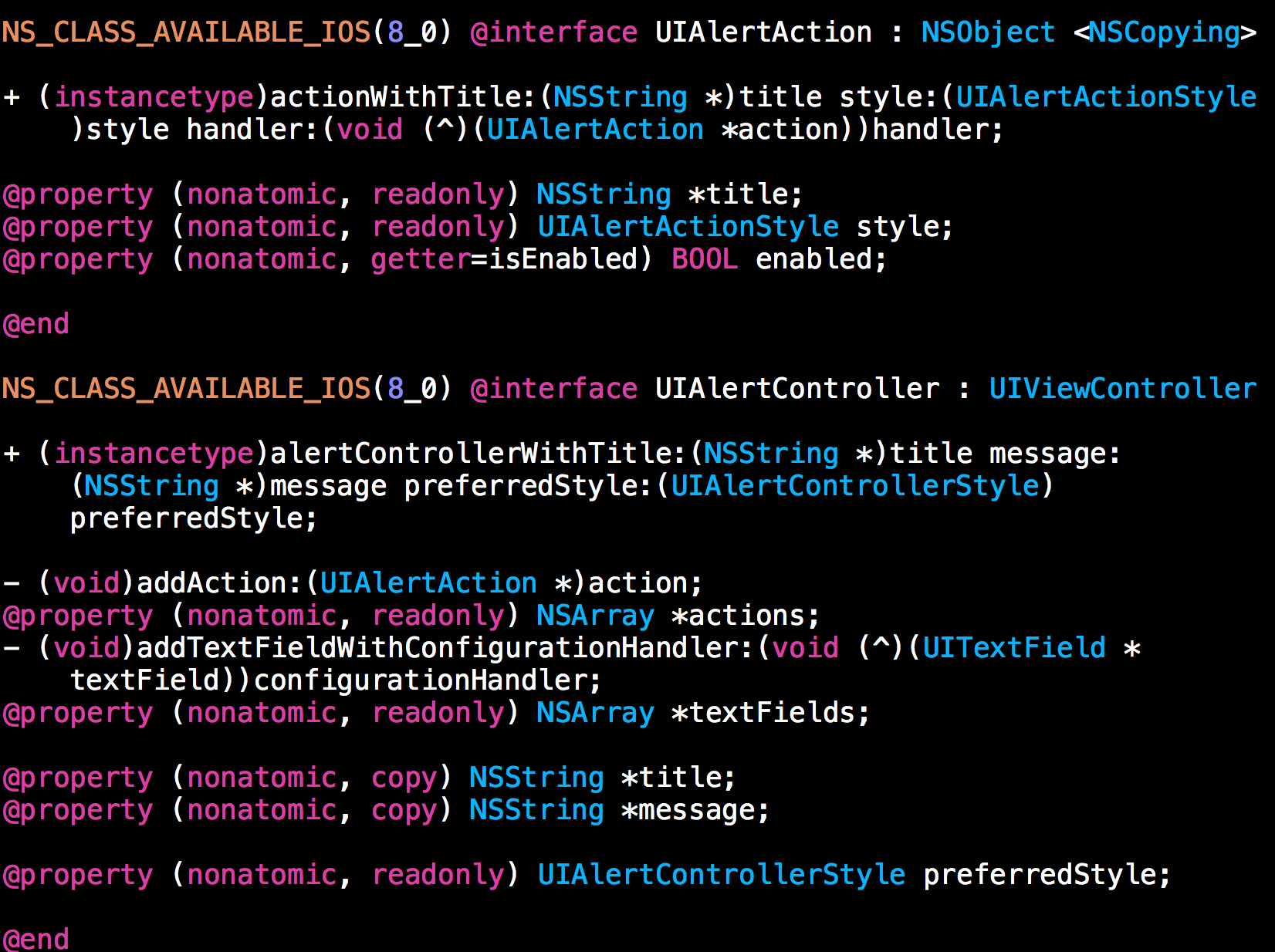The height and width of the screenshot is (952, 1275).
Task: Click the UIViewController superclass name
Action: point(1123,389)
